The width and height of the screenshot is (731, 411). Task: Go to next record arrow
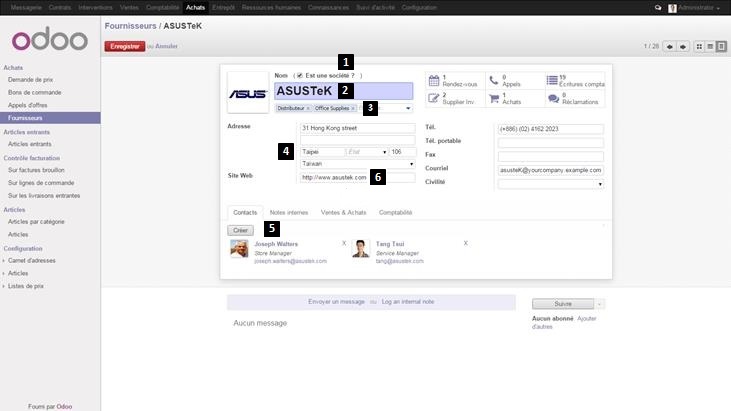683,47
